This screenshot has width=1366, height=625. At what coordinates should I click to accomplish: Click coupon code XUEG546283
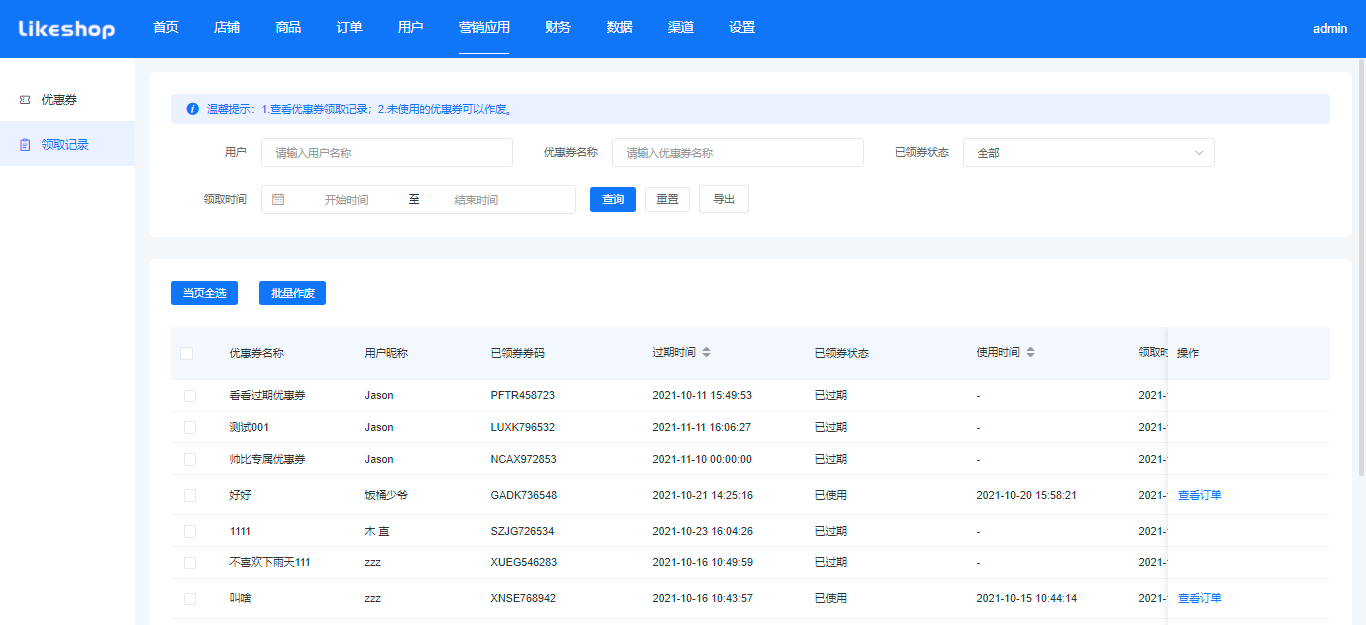click(524, 563)
